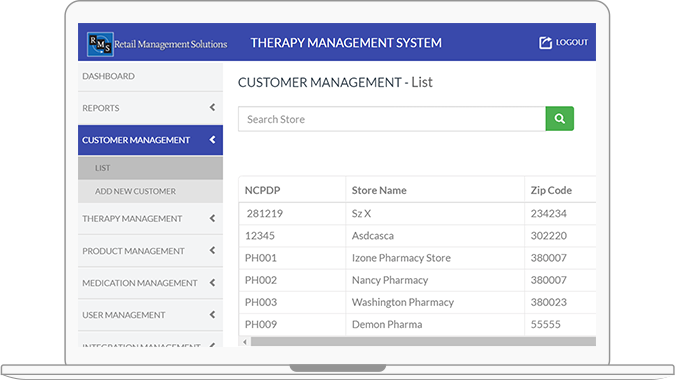The height and width of the screenshot is (380, 675).
Task: Click the scrollbar left arrow below table
Action: (x=245, y=342)
